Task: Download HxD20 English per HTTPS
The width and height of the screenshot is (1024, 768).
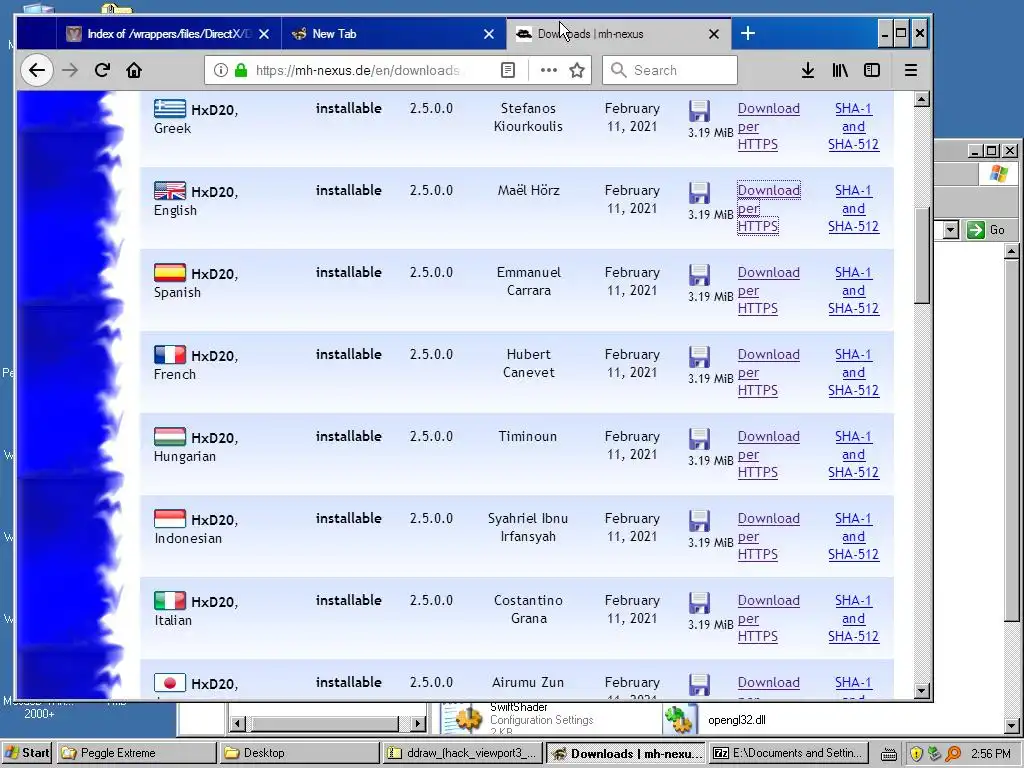Action: pyautogui.click(x=768, y=208)
